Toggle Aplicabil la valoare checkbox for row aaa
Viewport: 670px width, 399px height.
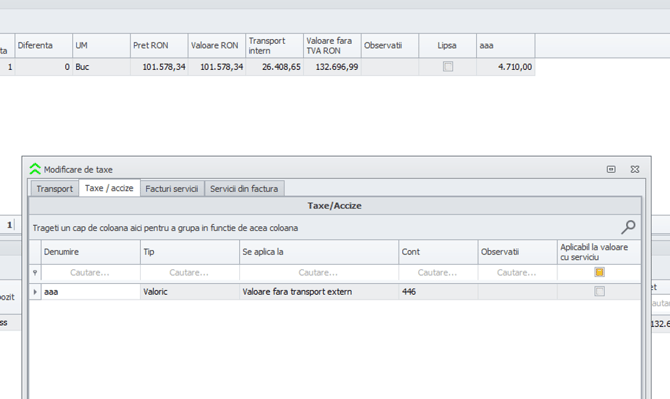point(599,291)
